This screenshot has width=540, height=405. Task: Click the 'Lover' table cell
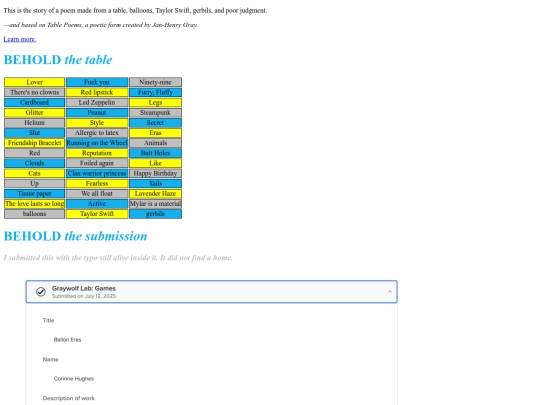point(34,82)
